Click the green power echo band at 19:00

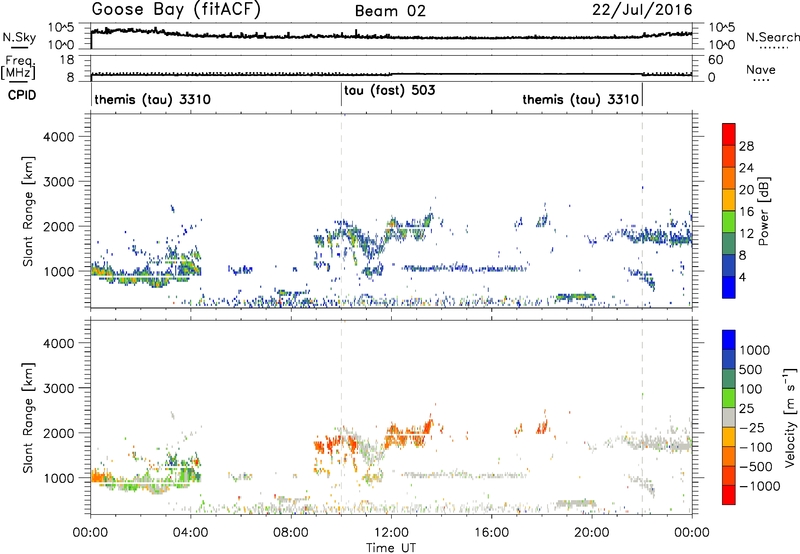(576, 296)
